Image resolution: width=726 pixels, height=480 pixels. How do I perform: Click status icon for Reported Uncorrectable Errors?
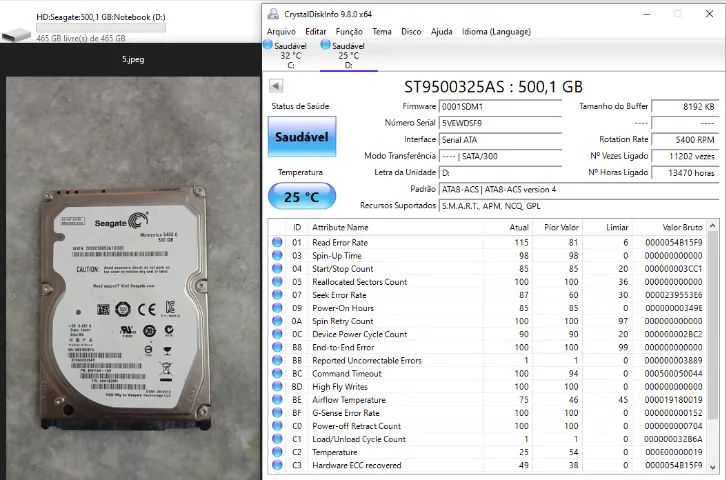coord(277,360)
